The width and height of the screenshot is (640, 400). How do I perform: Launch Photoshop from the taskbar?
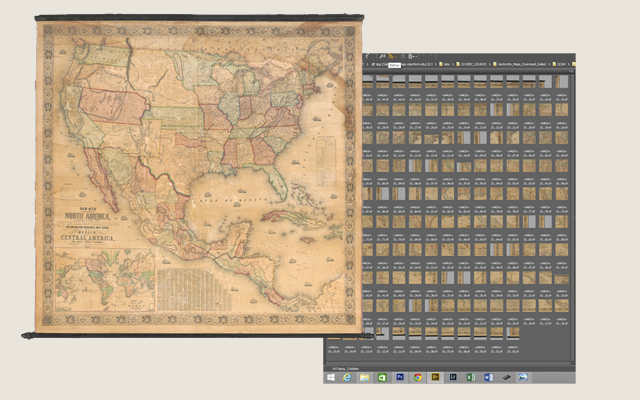400,378
